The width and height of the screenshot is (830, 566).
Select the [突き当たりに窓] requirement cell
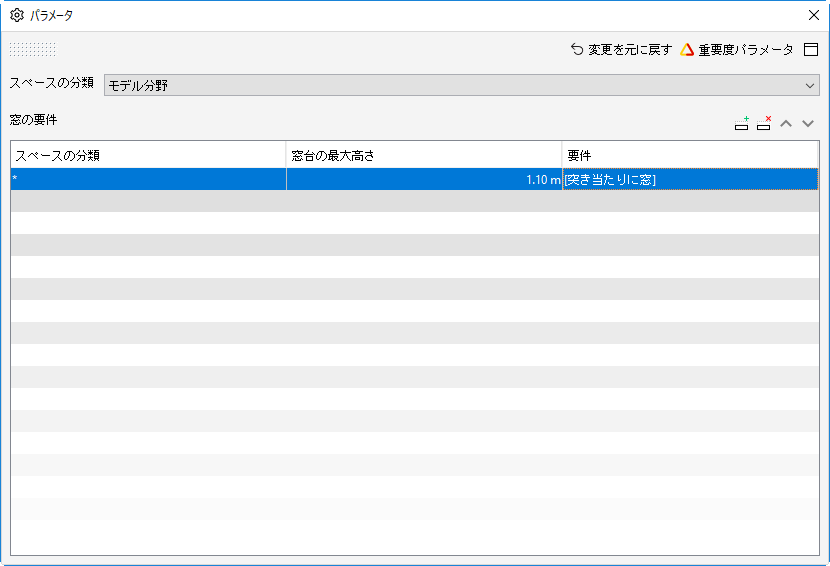point(690,179)
